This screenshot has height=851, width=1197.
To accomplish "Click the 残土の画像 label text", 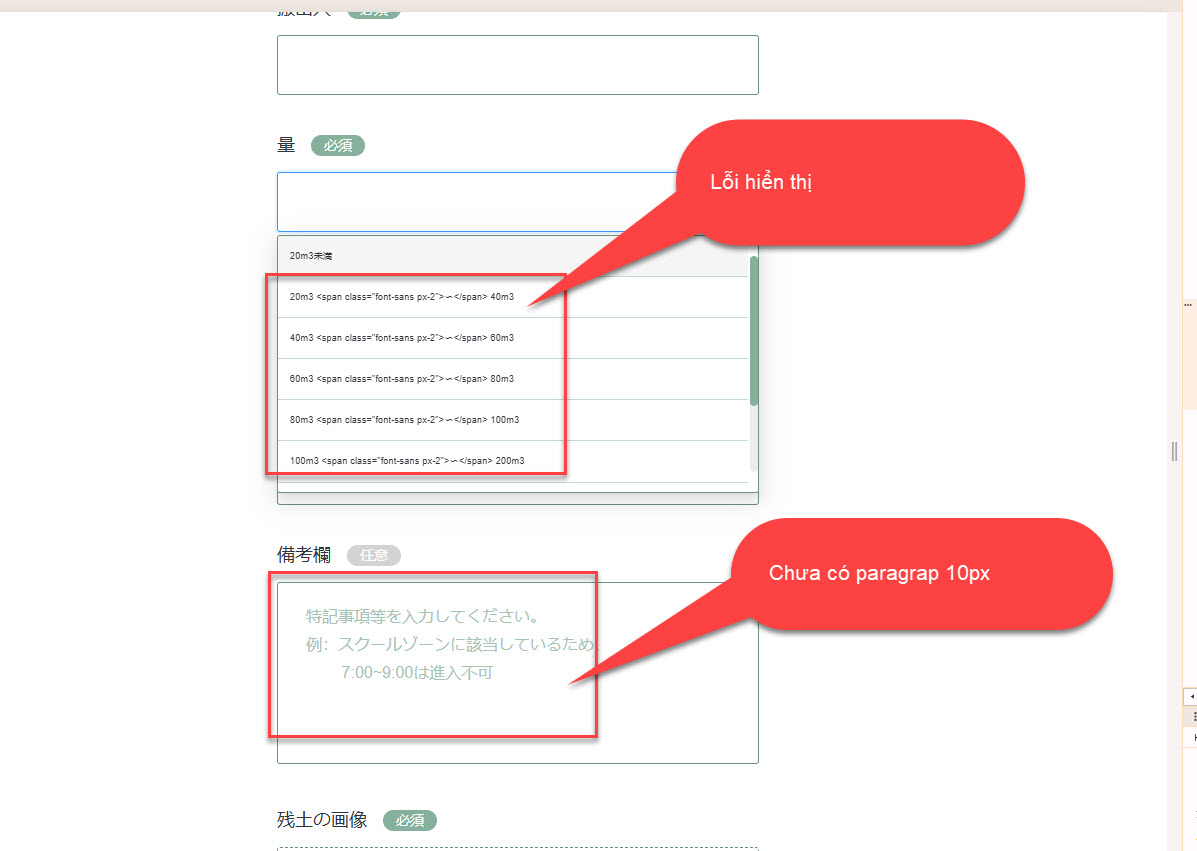I will click(x=322, y=820).
